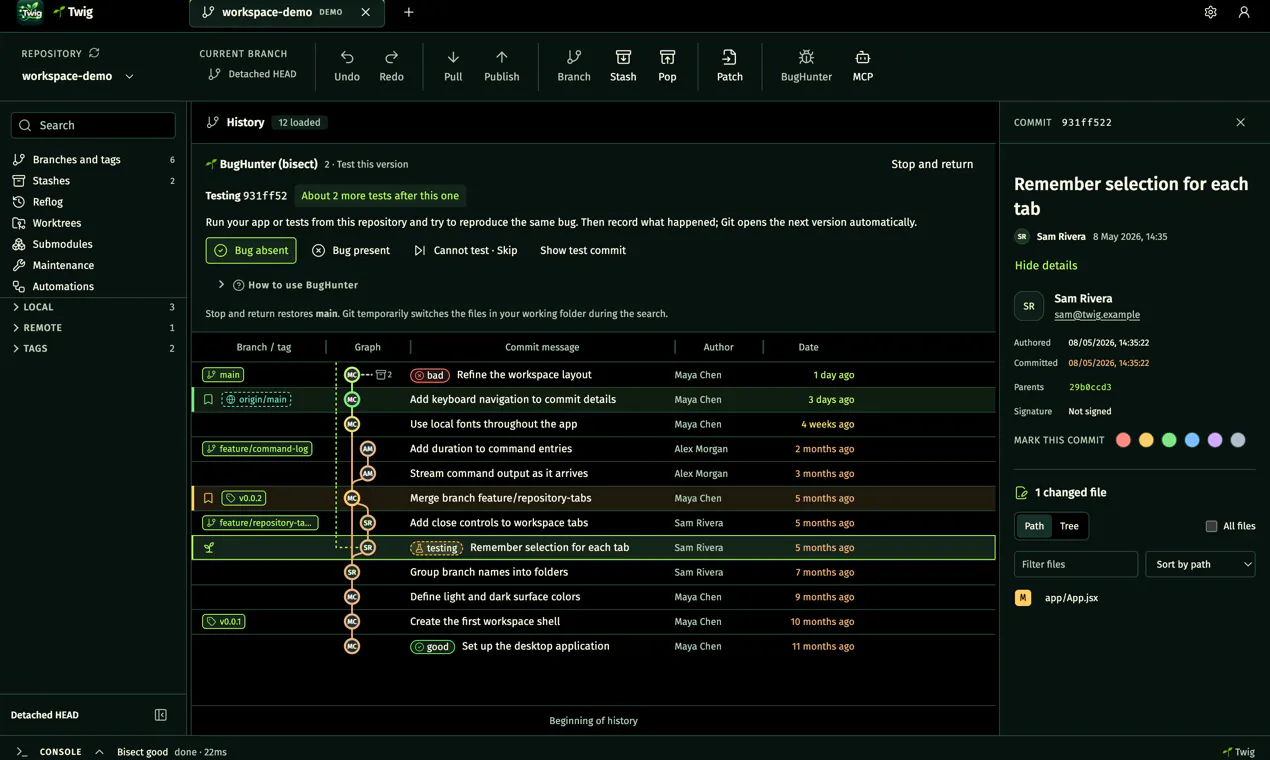Collapse the sidebar with the panel icon
This screenshot has height=760, width=1270.
[x=161, y=715]
